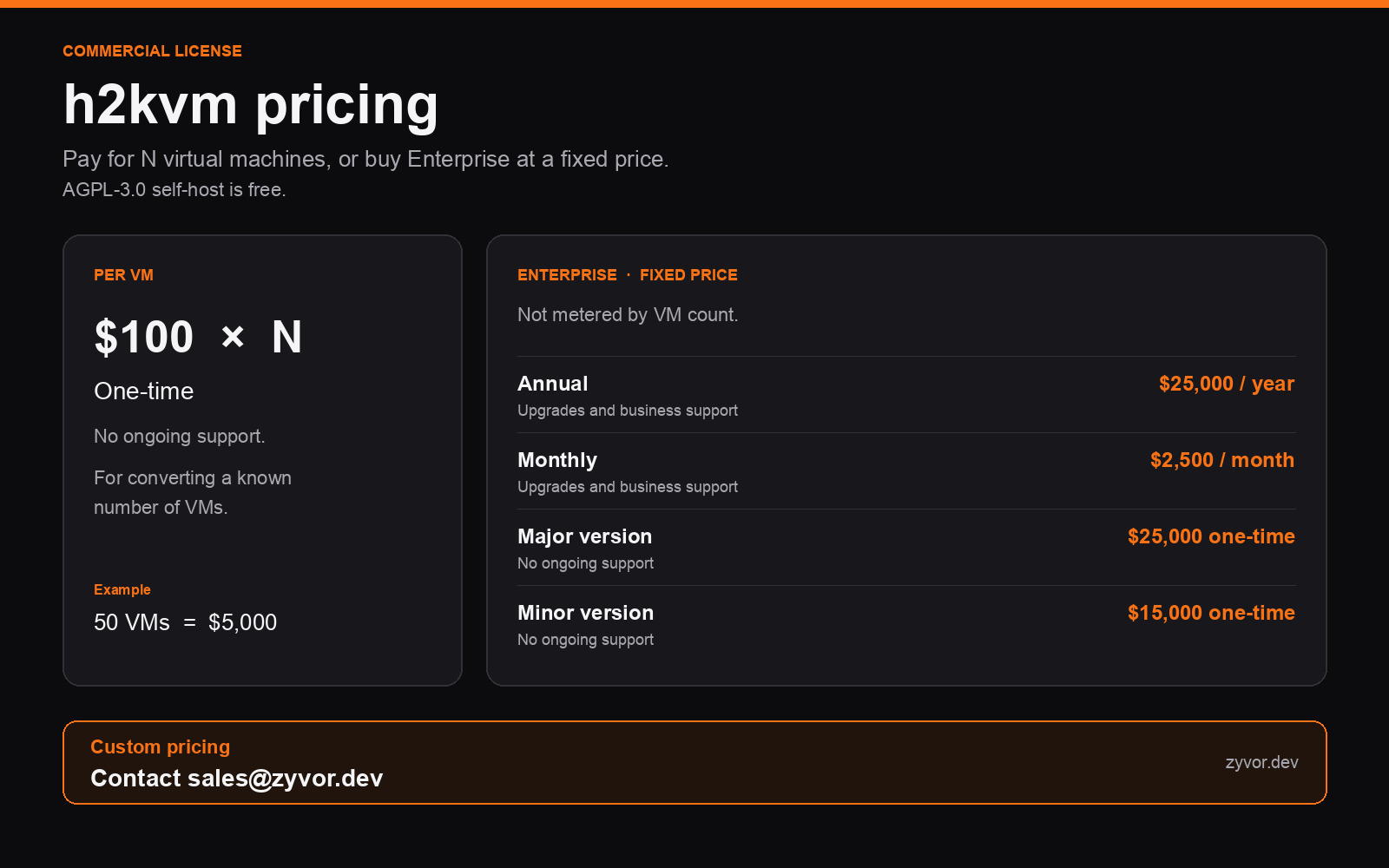Select the Major version title

point(585,536)
